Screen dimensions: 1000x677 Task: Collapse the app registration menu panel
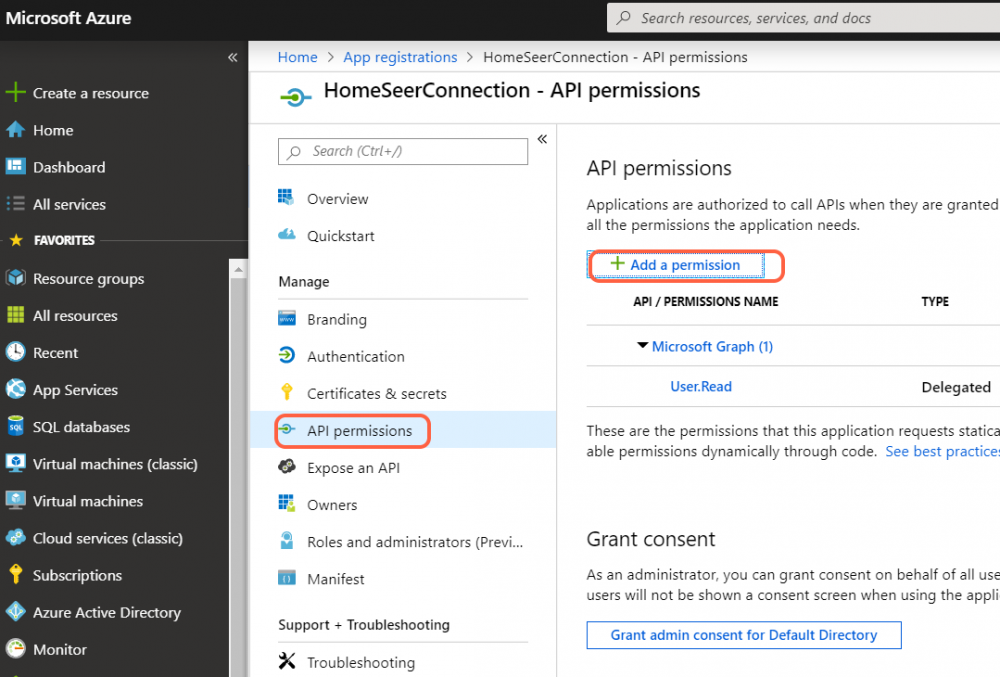(542, 139)
